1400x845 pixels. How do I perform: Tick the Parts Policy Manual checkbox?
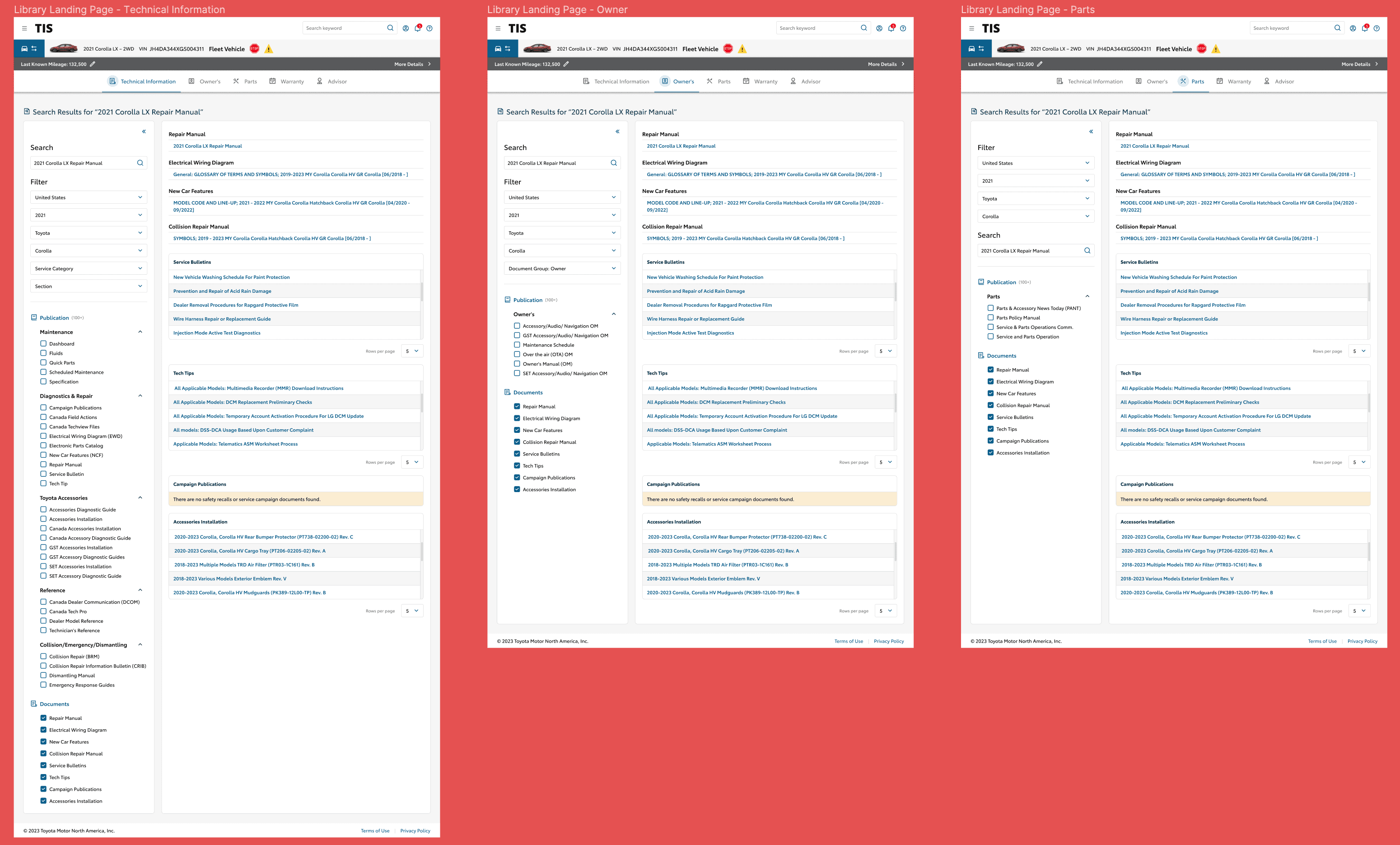pyautogui.click(x=990, y=318)
